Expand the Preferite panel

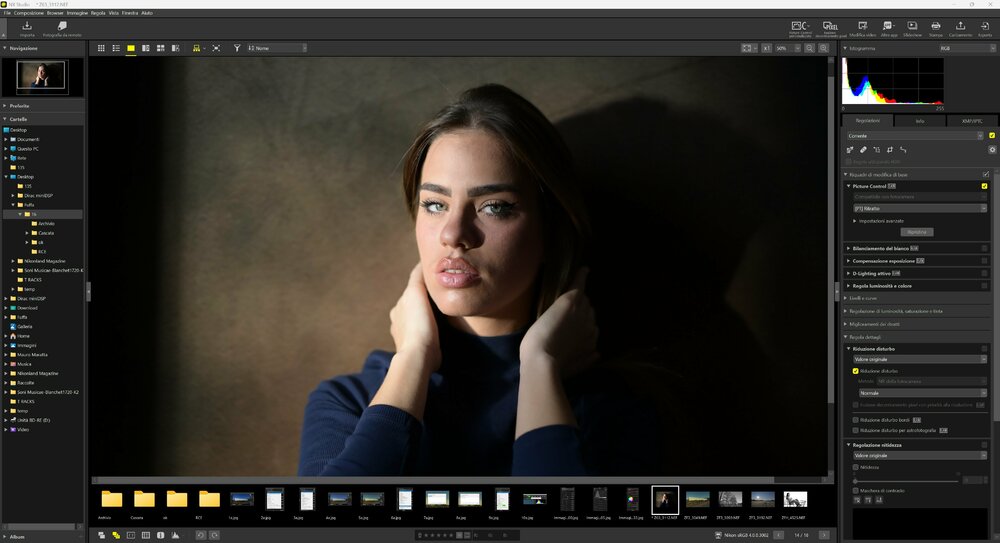point(5,105)
